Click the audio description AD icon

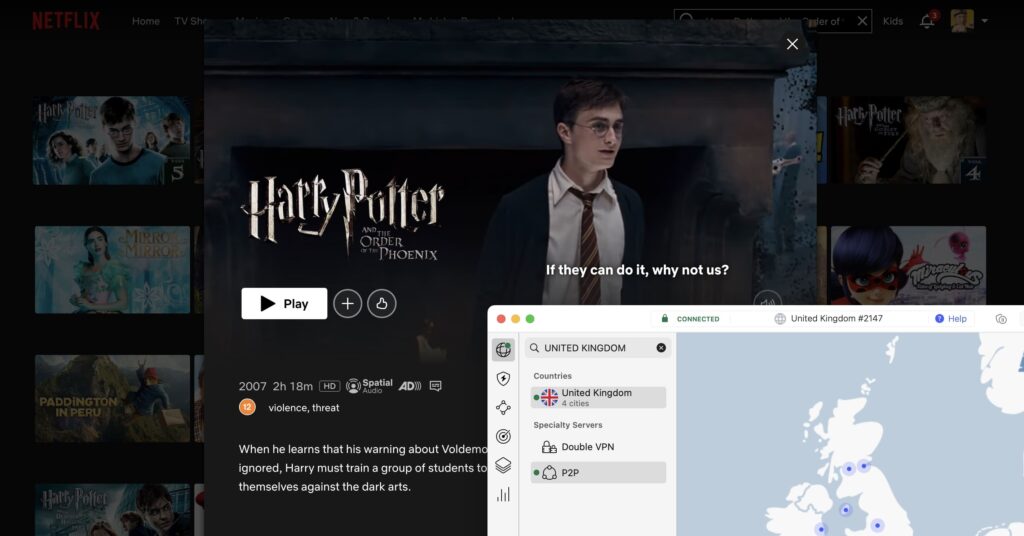(x=409, y=386)
